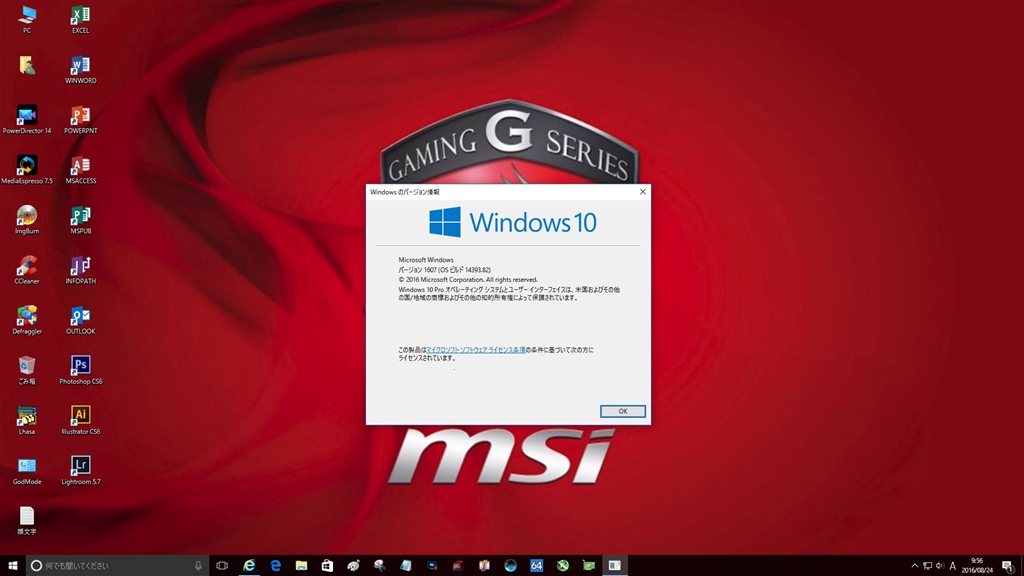Launch Internet Explorer from the taskbar

tap(249, 566)
